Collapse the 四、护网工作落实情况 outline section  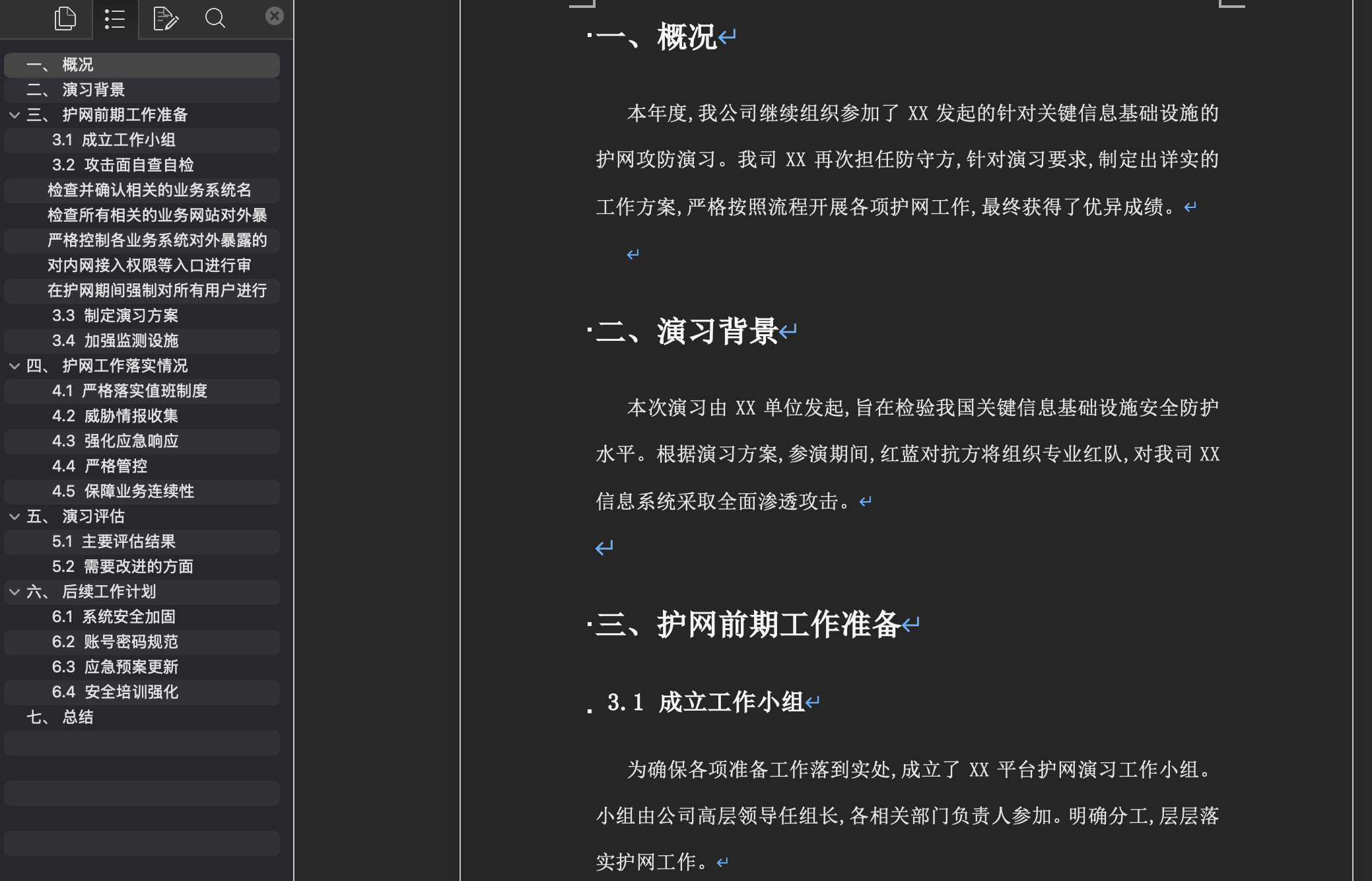pos(15,366)
